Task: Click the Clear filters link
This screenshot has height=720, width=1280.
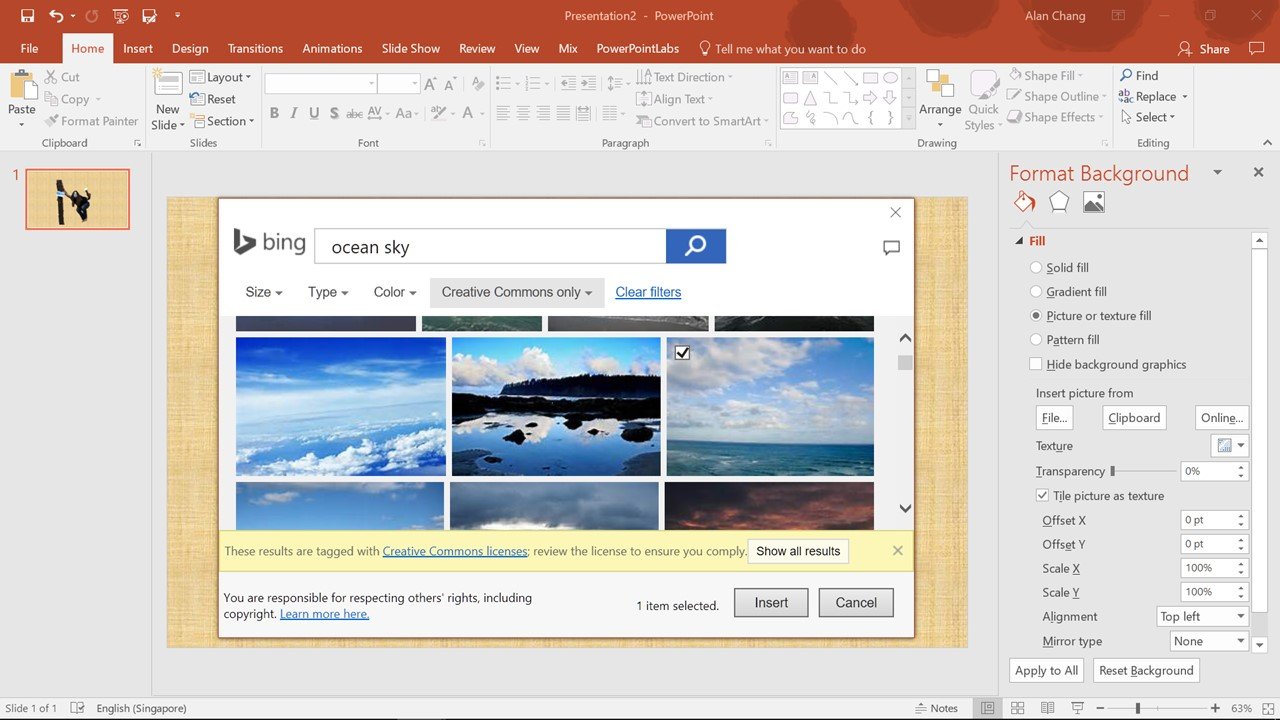Action: [648, 292]
